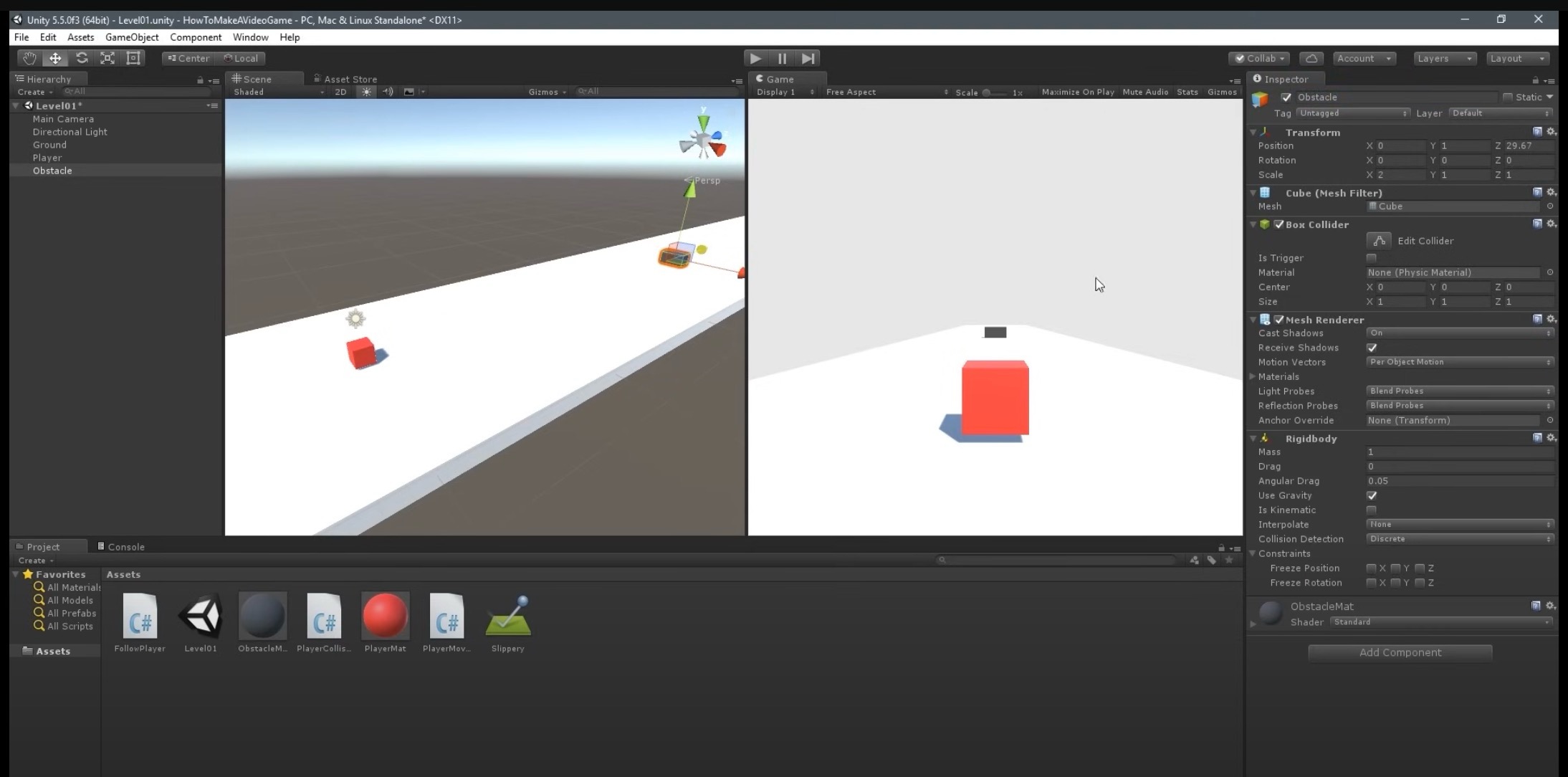Viewport: 1568px width, 777px height.
Task: Select the Obstacle in the Hierarchy
Action: (x=52, y=170)
